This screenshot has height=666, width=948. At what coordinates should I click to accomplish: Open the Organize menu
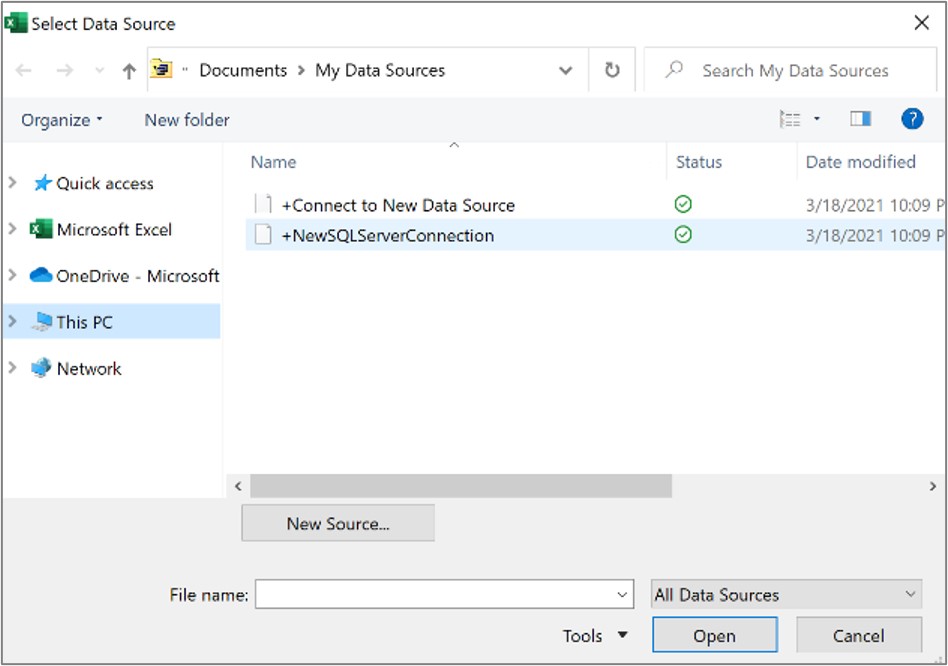pos(56,119)
